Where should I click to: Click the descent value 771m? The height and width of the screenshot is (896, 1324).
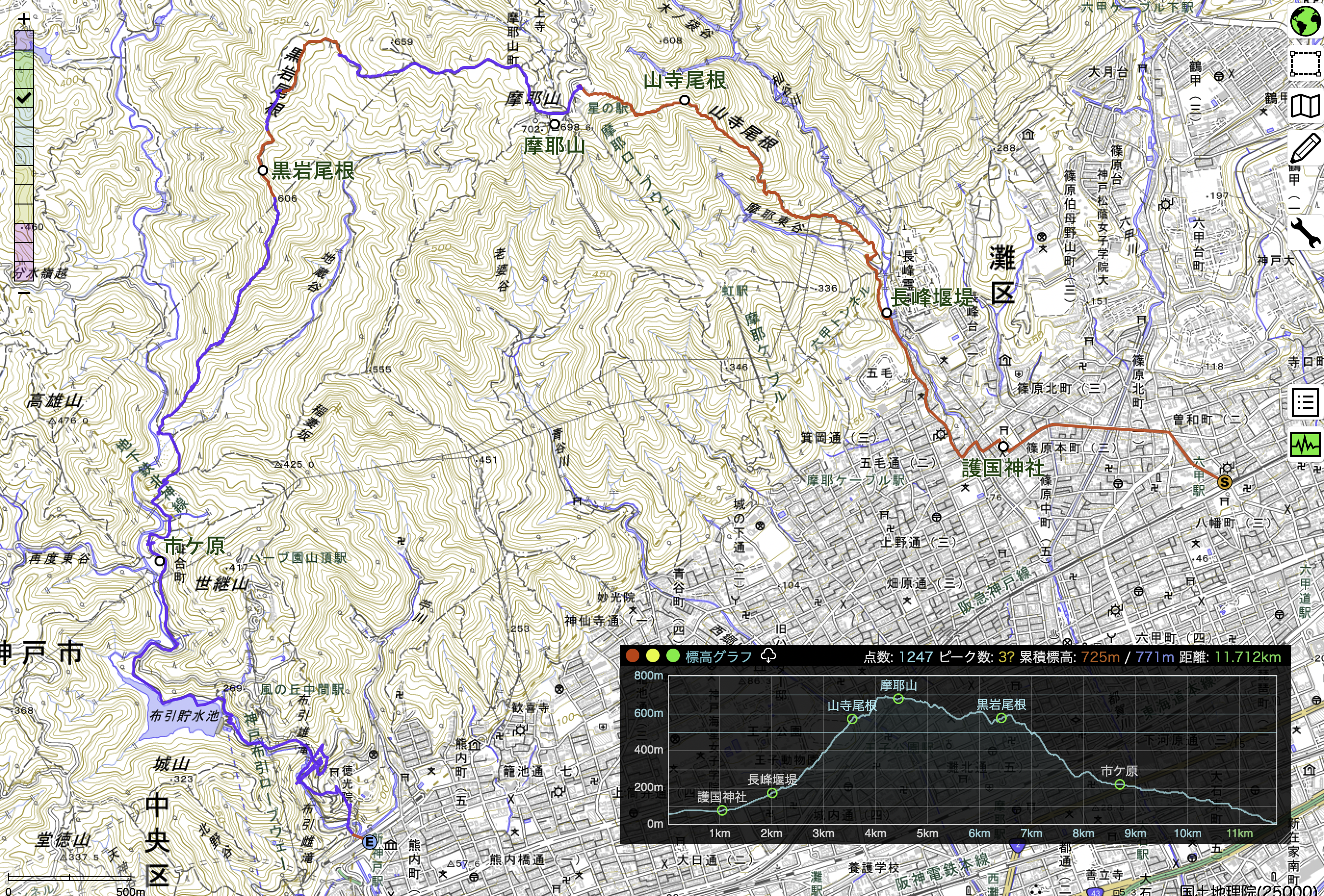pyautogui.click(x=1155, y=657)
